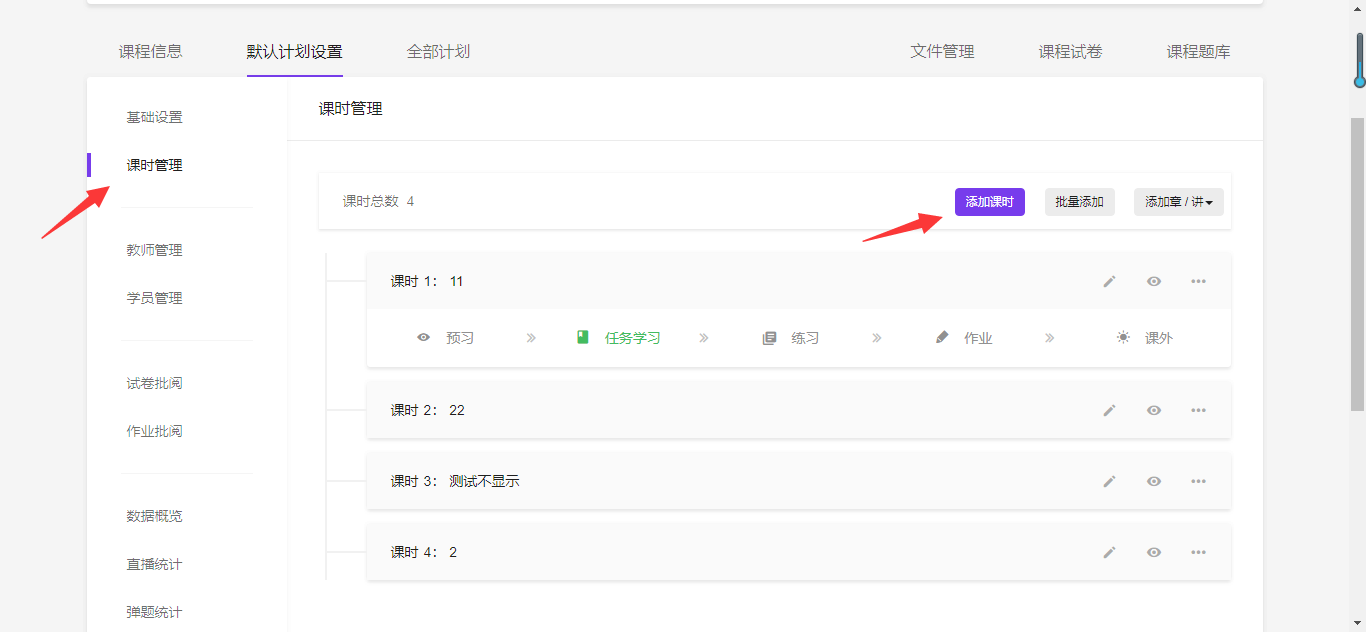Open the 课程题库 tab
This screenshot has height=632, width=1366.
click(x=1198, y=52)
